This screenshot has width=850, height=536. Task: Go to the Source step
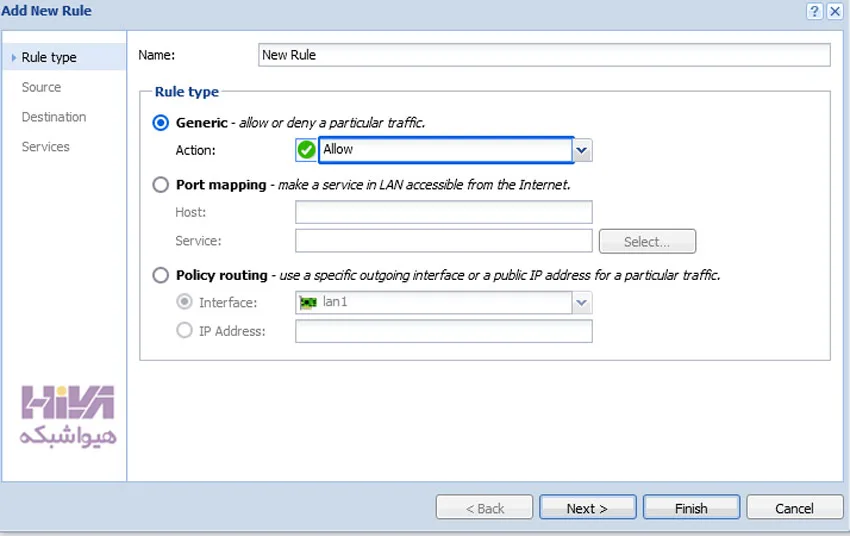[x=41, y=87]
